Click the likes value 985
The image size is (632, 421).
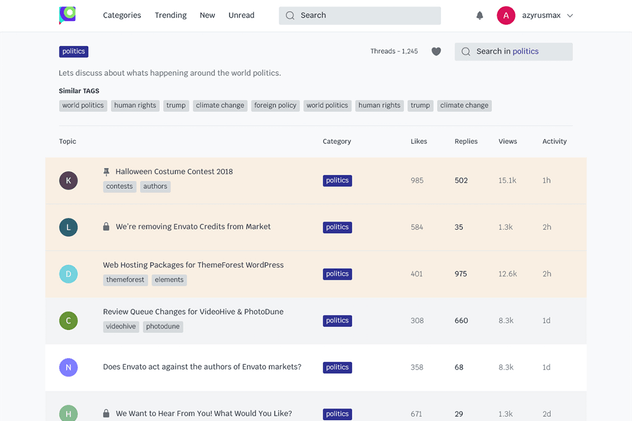click(x=417, y=180)
